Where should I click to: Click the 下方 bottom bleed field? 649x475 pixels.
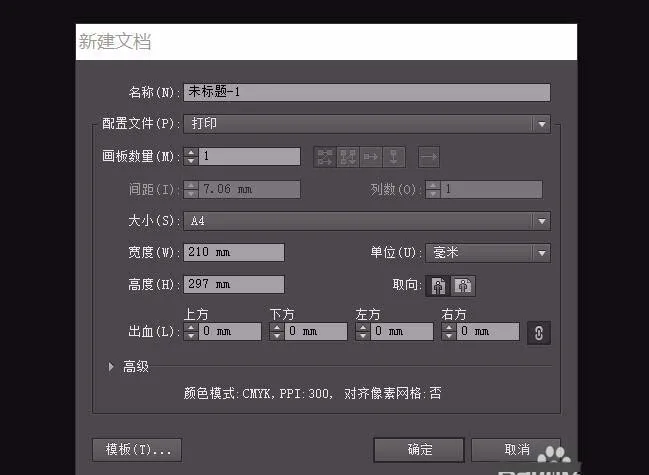(x=316, y=331)
